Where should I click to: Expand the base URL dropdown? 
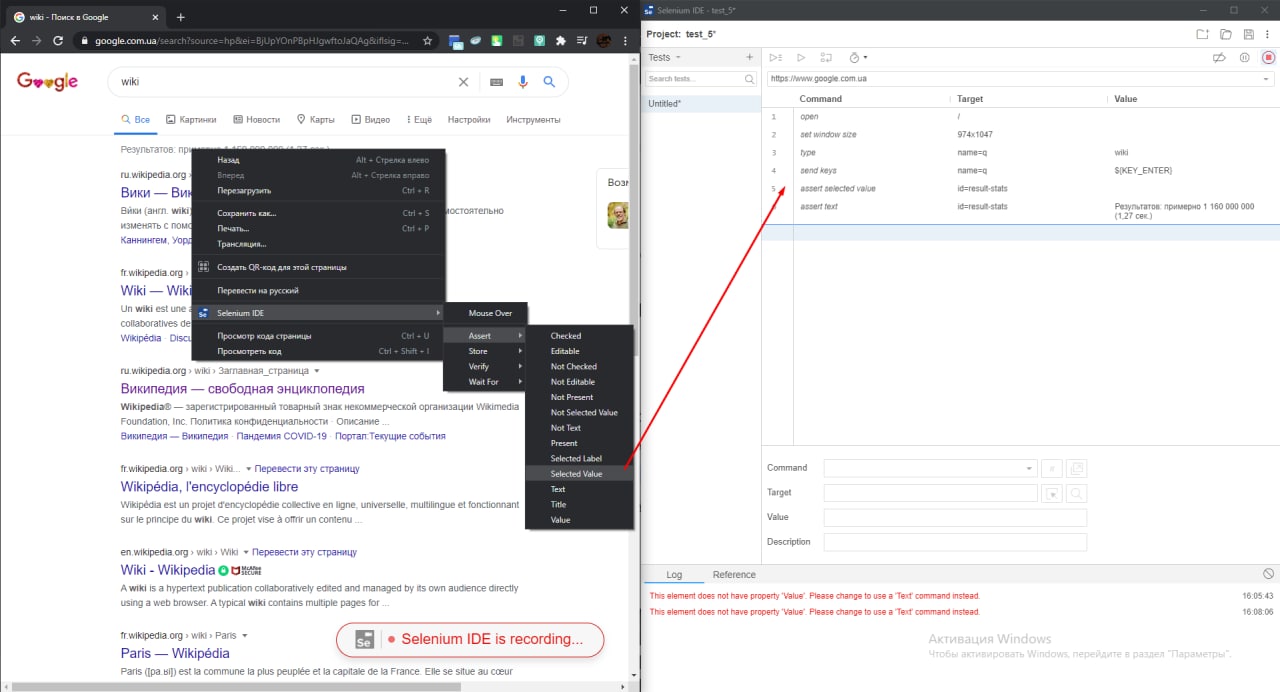point(1265,78)
